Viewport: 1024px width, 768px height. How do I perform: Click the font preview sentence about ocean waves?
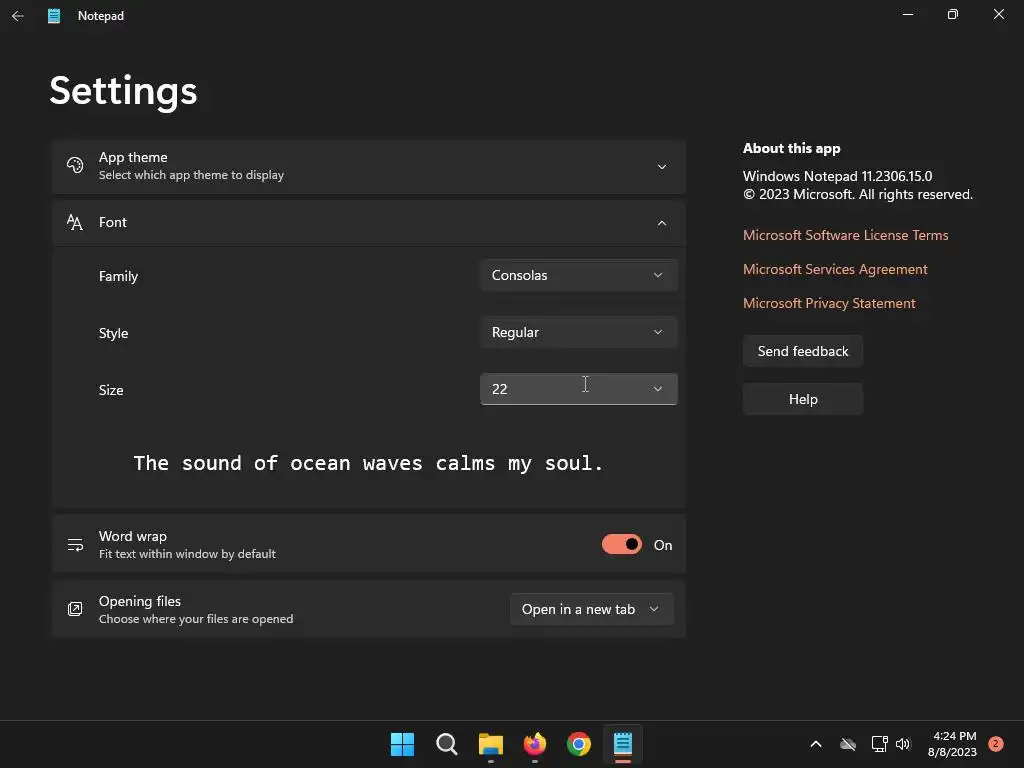click(x=368, y=463)
